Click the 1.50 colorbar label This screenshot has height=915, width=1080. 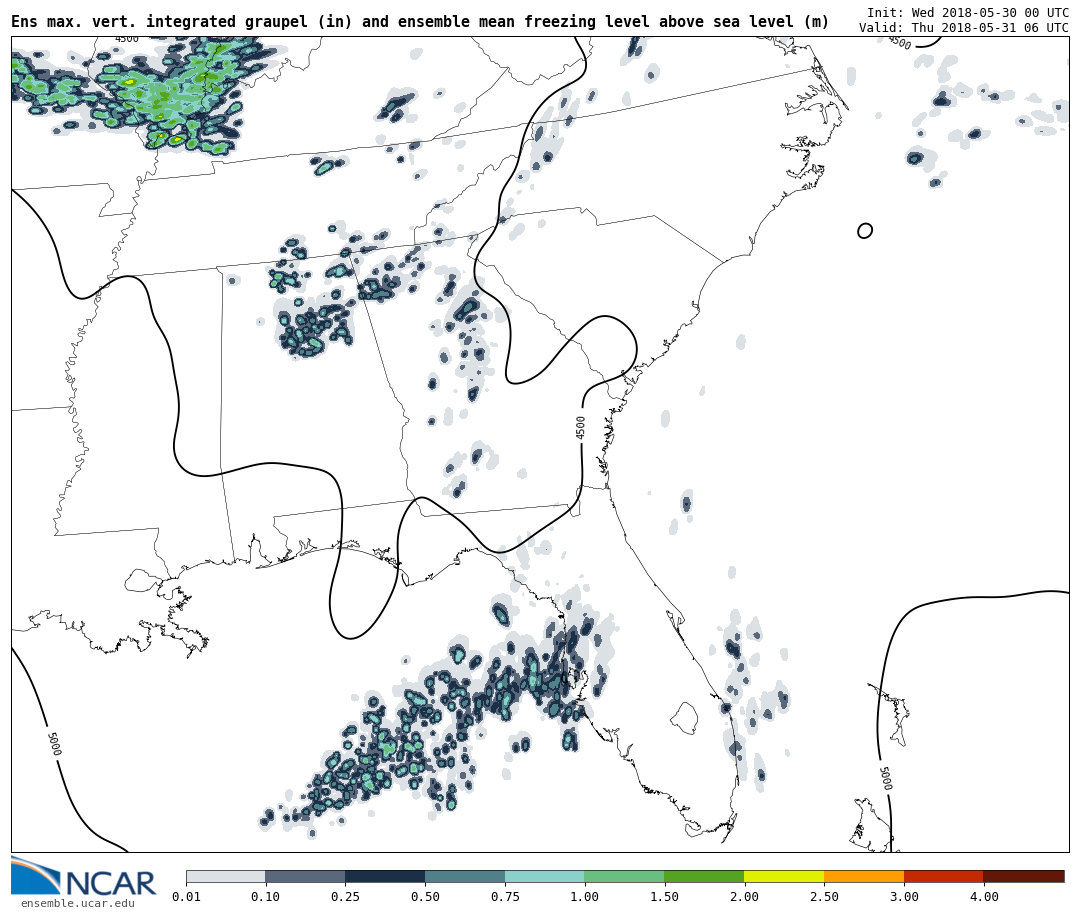665,896
